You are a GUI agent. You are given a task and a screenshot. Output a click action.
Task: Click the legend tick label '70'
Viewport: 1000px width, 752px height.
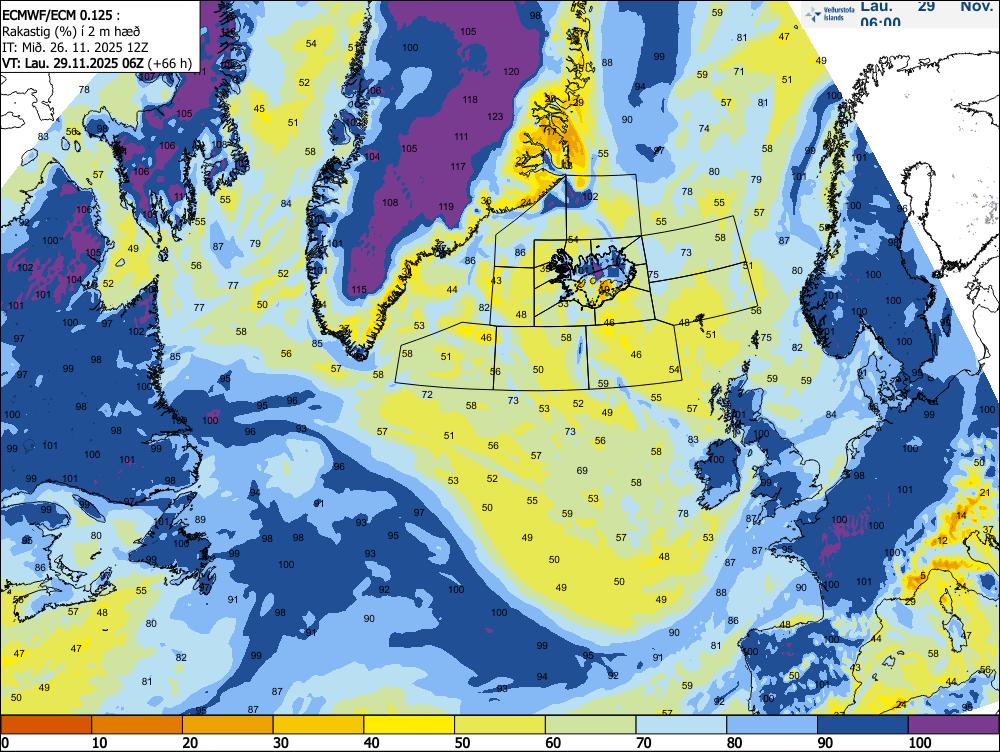click(x=643, y=742)
